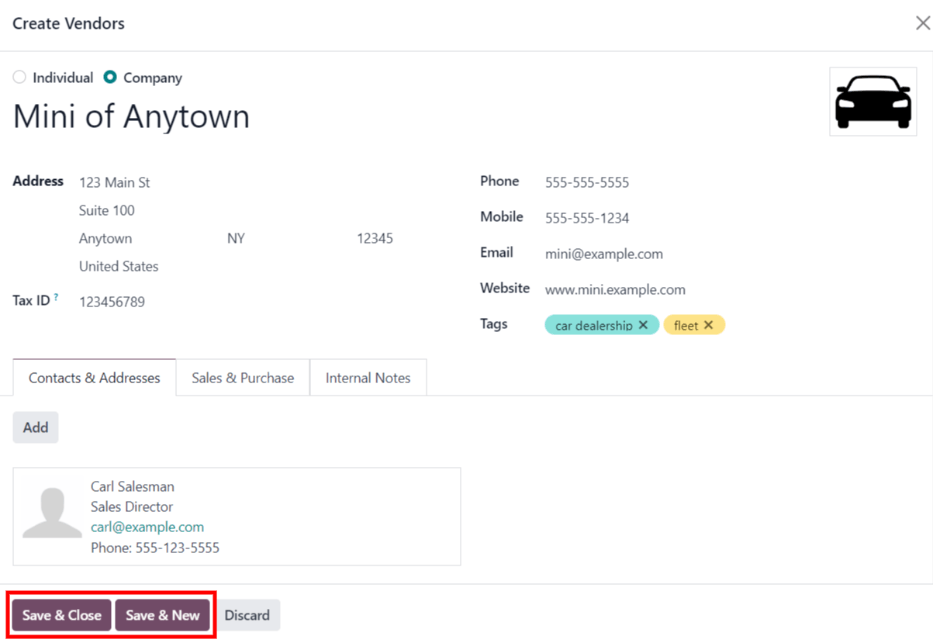The image size is (933, 643).
Task: Discard the vendor changes
Action: point(247,615)
